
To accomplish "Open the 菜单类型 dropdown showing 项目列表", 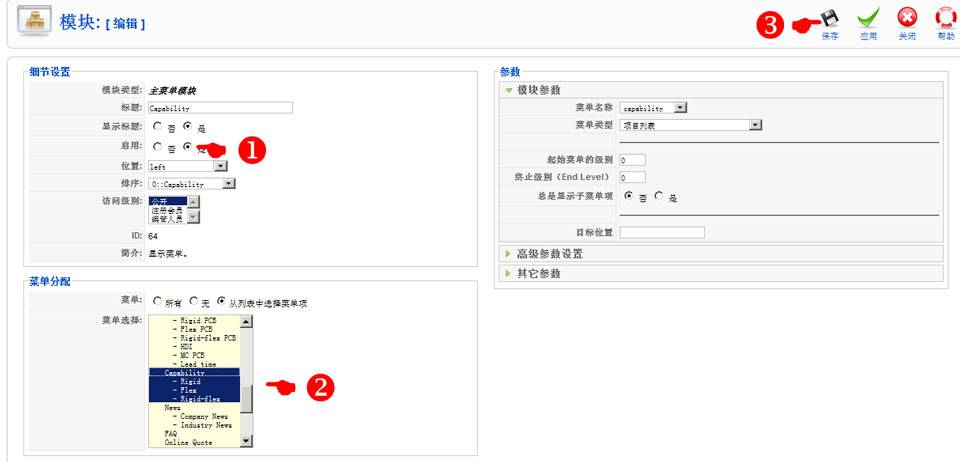I will click(691, 125).
